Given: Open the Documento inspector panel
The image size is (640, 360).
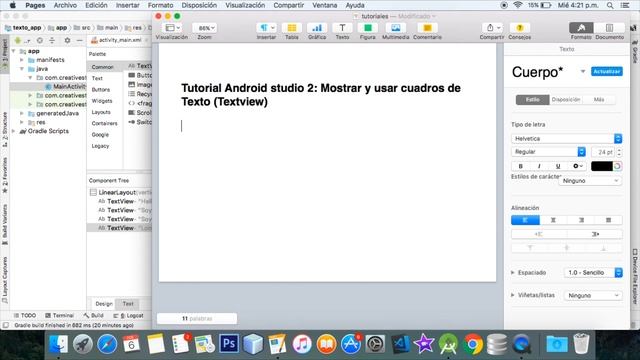Looking at the screenshot, I should (609, 28).
